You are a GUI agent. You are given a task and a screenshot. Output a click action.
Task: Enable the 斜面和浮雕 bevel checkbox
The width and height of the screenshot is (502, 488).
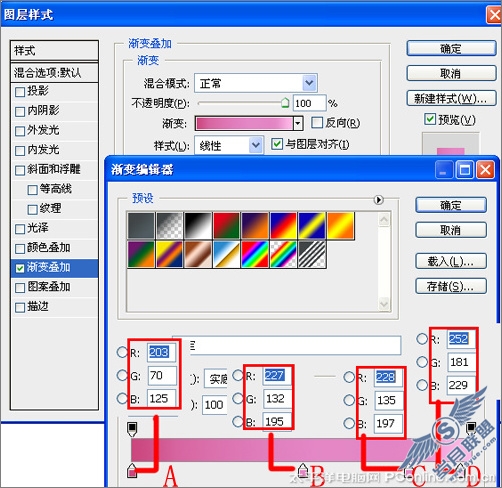20,170
